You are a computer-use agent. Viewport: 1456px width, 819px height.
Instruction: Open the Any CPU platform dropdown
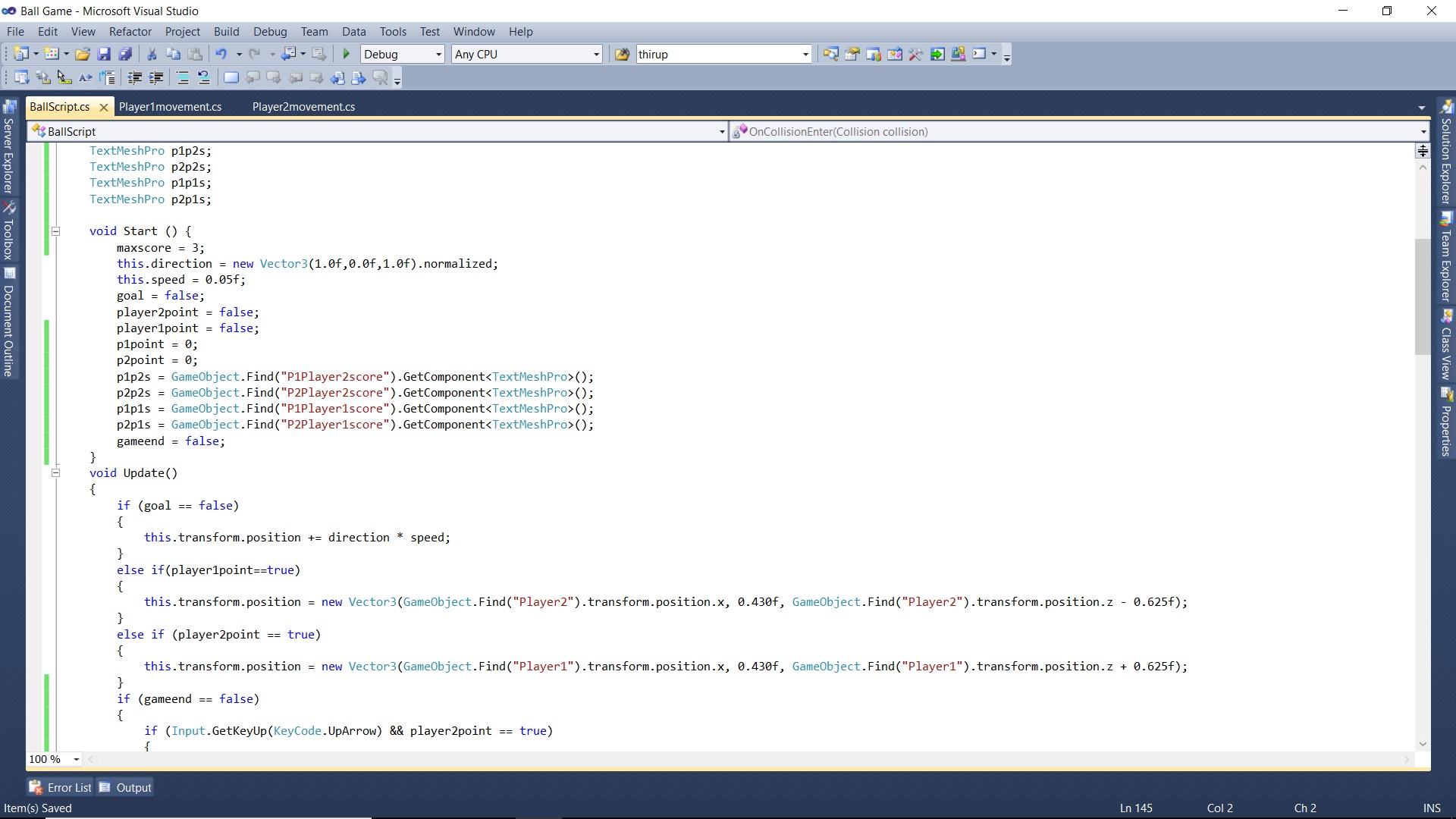pos(596,55)
